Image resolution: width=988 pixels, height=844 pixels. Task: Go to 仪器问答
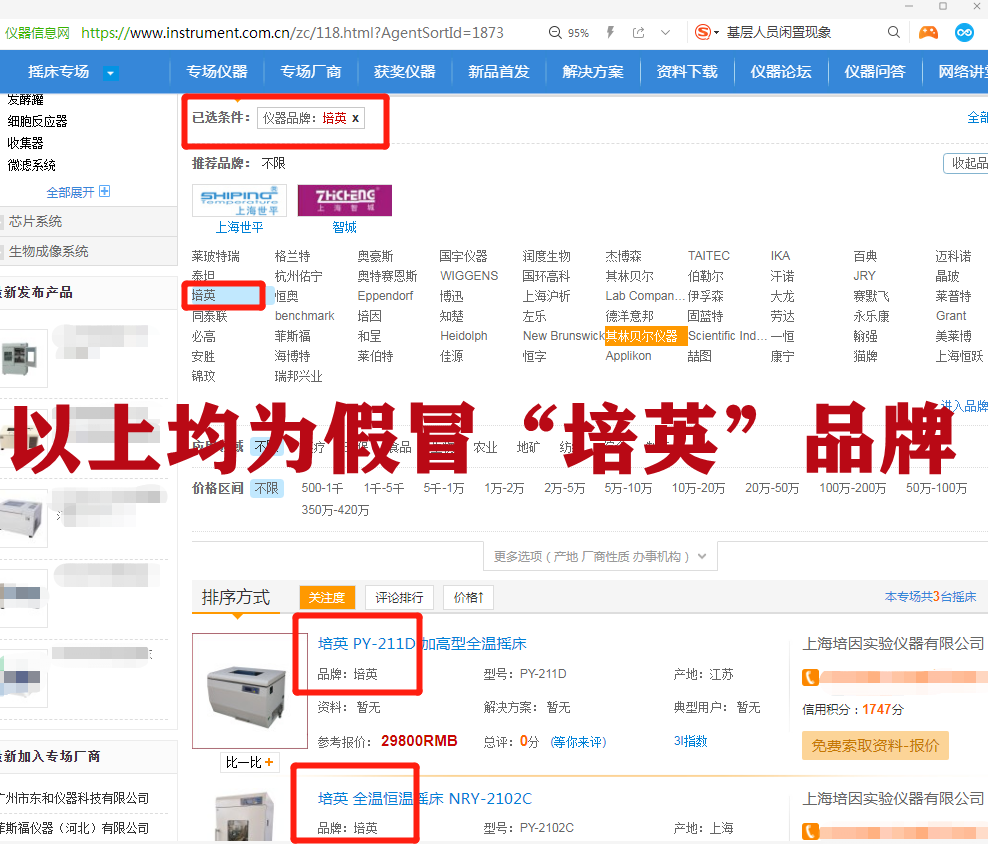pos(875,72)
